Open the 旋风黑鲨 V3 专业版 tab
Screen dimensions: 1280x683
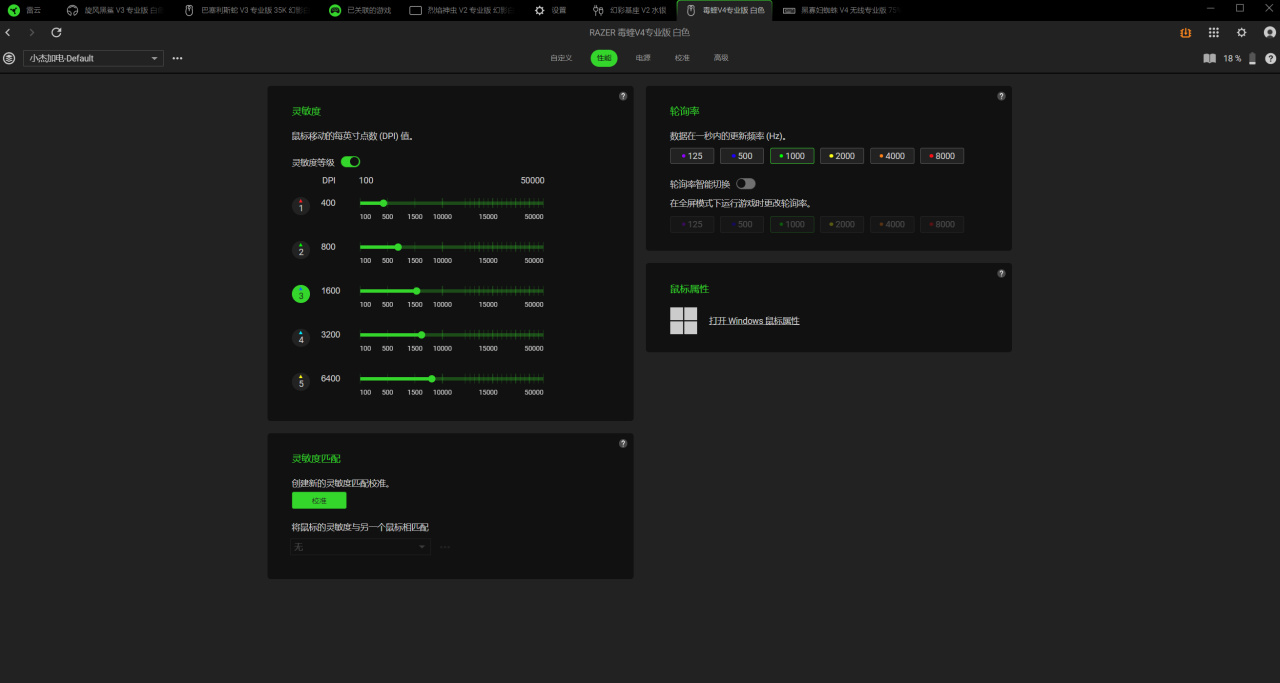coord(114,10)
